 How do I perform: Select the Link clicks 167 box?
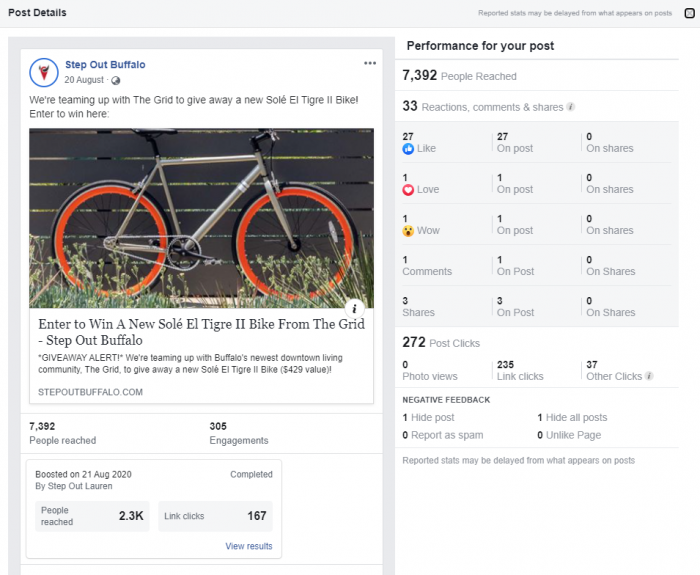[x=215, y=516]
